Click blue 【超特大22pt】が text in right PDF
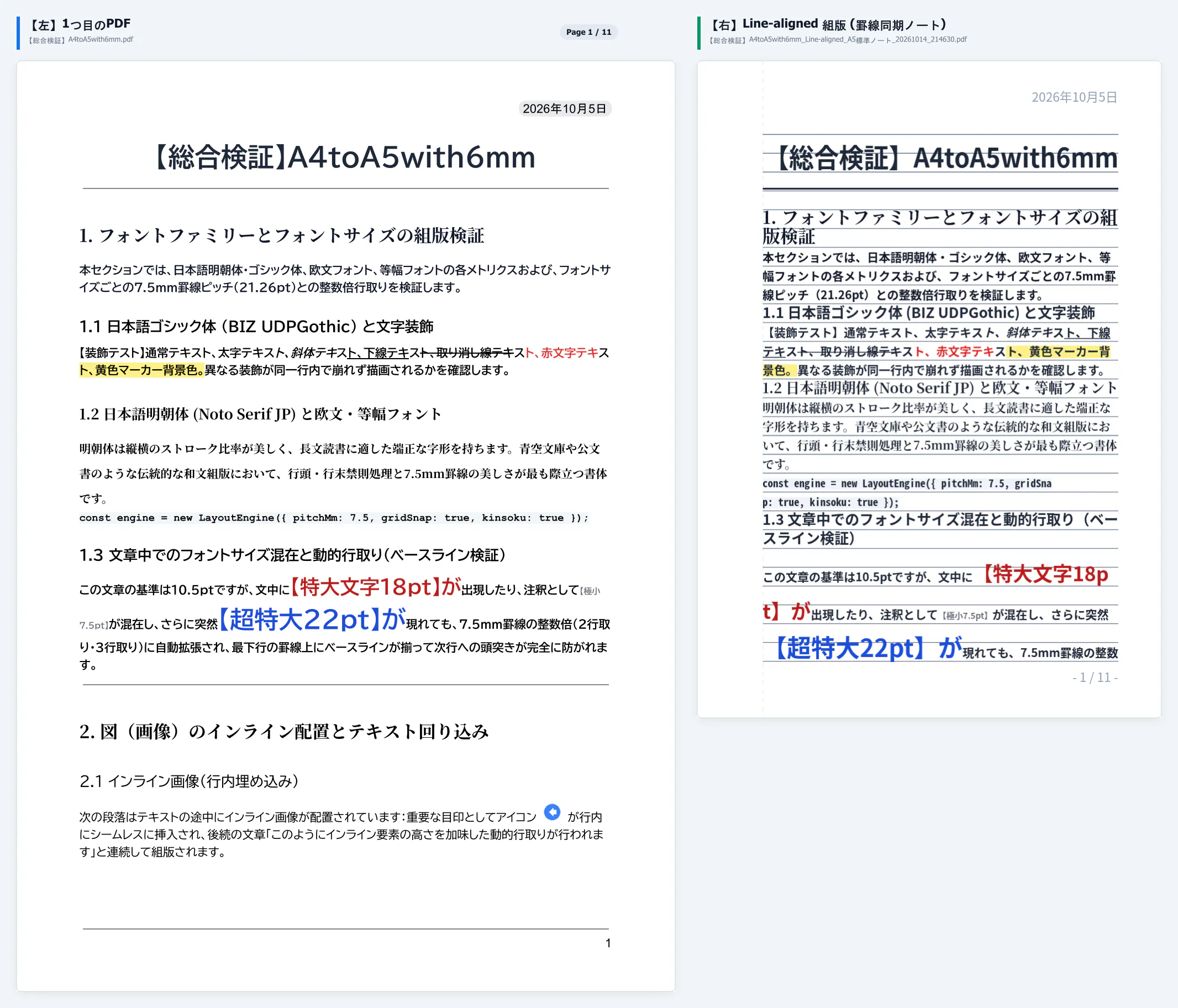 click(x=866, y=648)
